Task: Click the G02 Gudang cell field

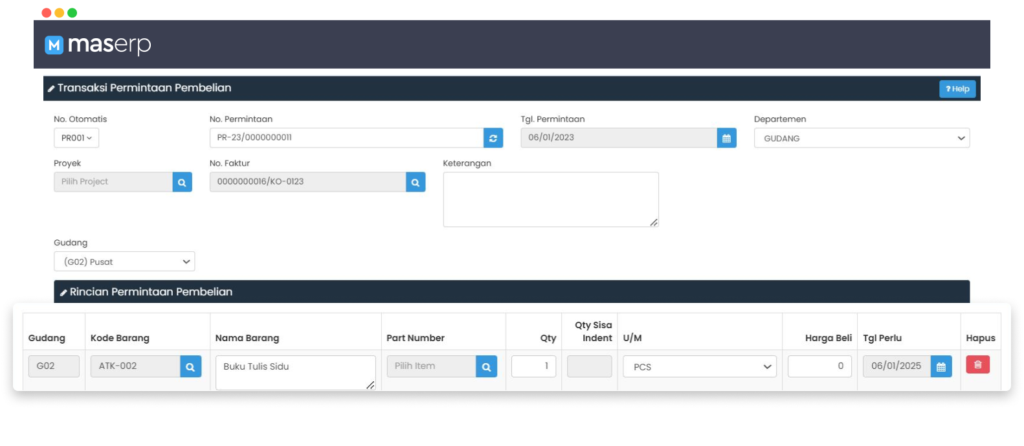Action: coord(54,366)
